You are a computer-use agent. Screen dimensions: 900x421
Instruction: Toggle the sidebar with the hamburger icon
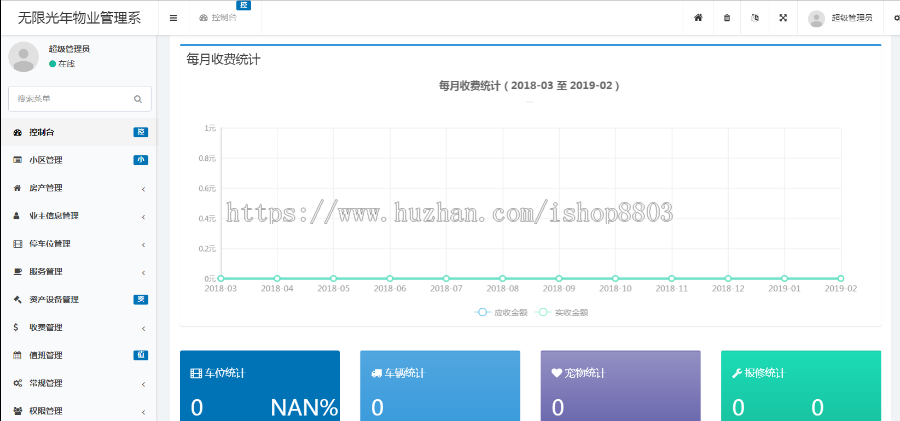point(173,18)
